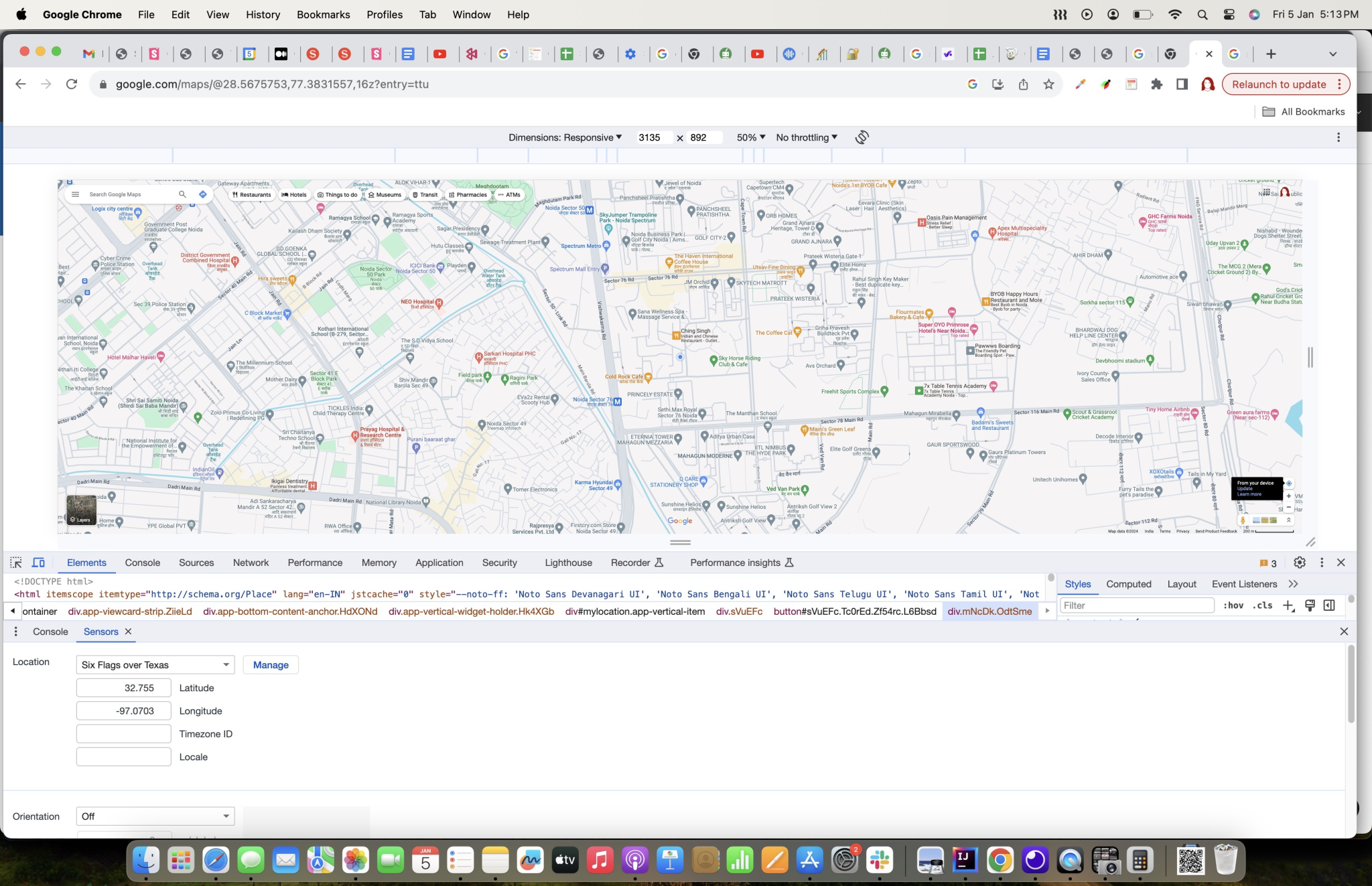Open the Computed styles tab
The width and height of the screenshot is (1372, 886).
coord(1128,584)
